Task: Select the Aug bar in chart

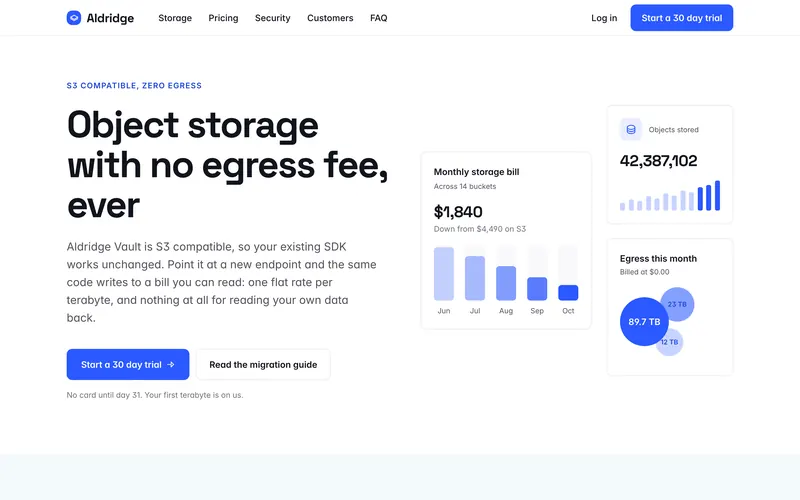Action: pyautogui.click(x=506, y=283)
